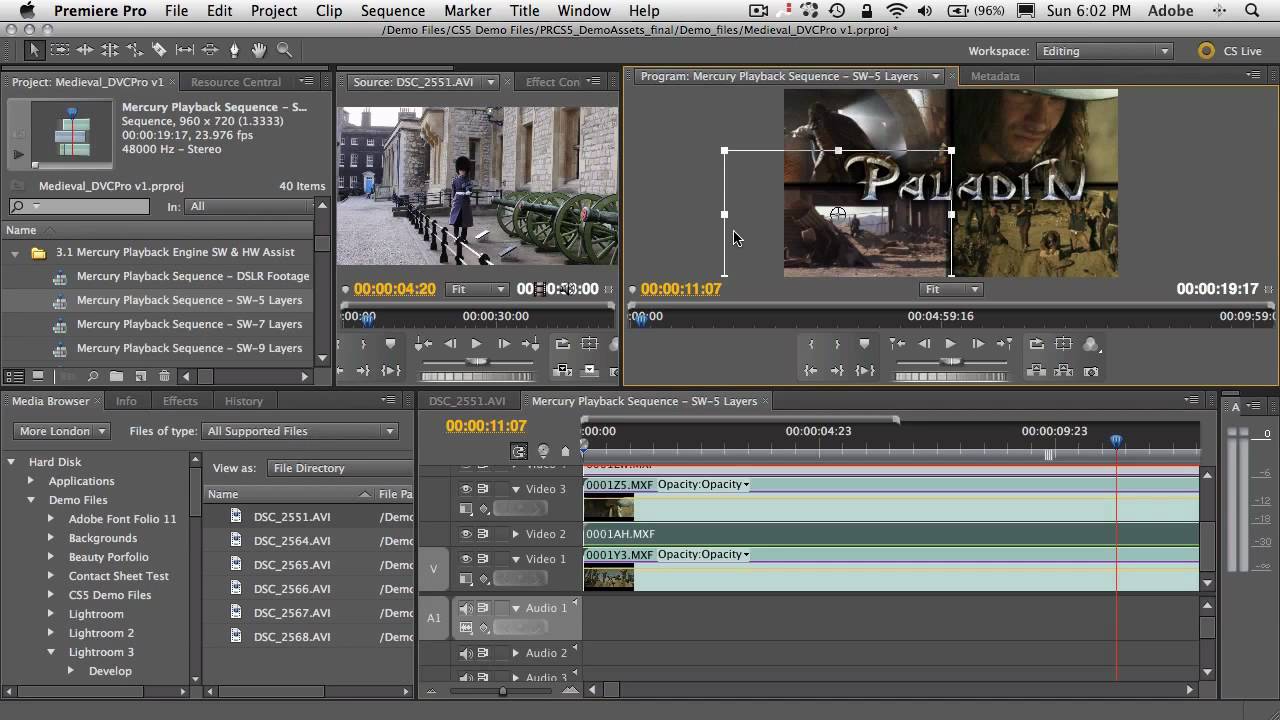Step forward one frame in Program monitor

click(x=978, y=343)
